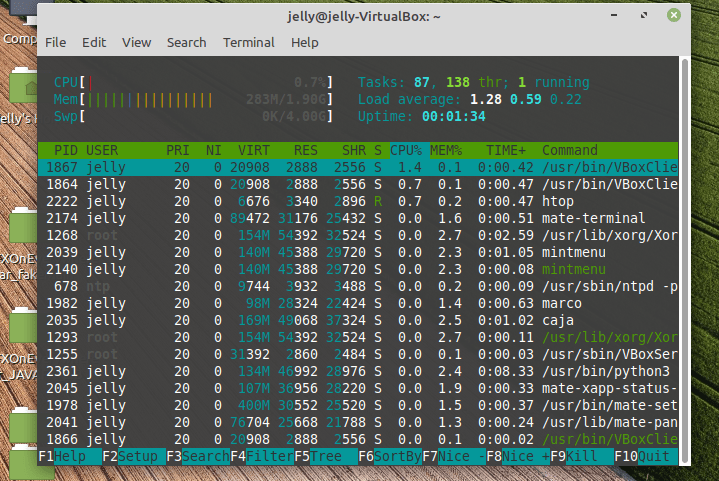
Task: Click F5 Tree in htop footer
Action: pos(326,456)
